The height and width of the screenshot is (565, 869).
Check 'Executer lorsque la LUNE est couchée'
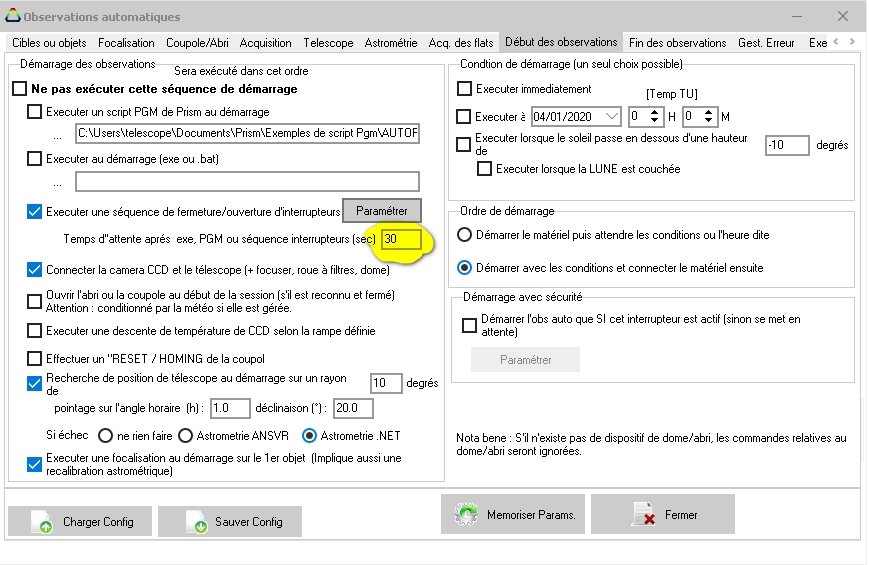click(485, 169)
